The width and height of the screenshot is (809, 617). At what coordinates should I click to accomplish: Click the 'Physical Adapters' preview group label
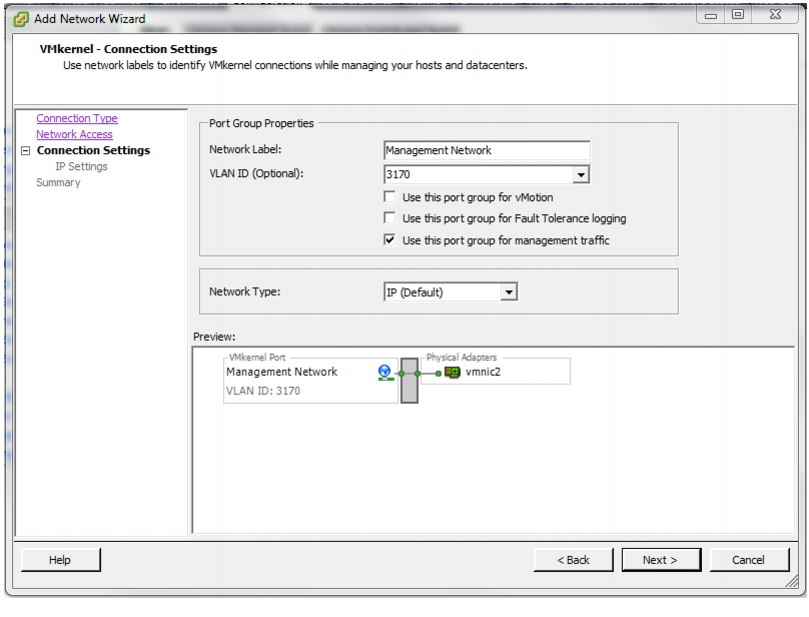click(461, 357)
